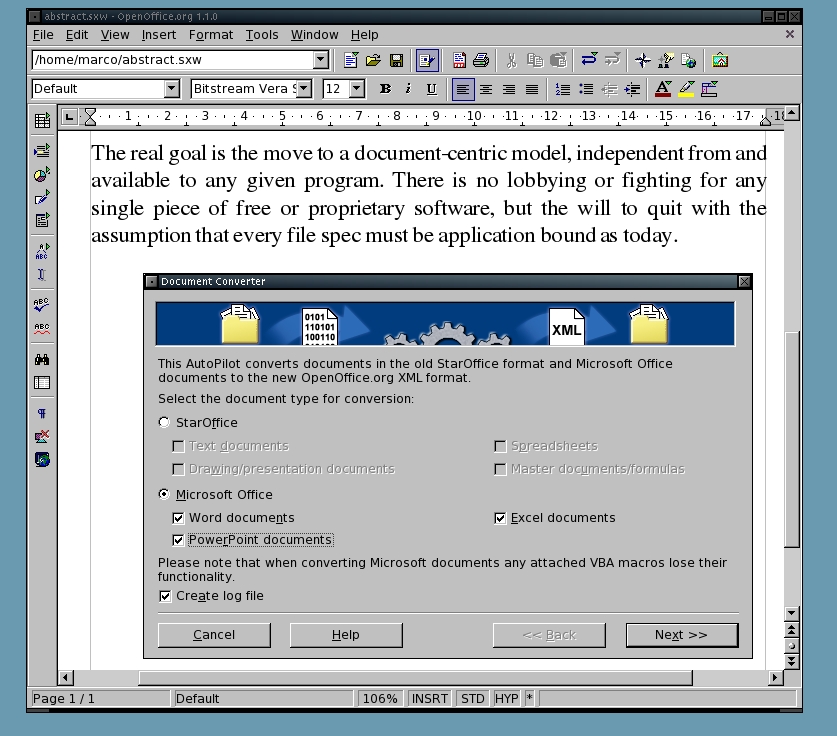Disable the Create log file checkbox
Image resolution: width=837 pixels, height=736 pixels.
[165, 596]
